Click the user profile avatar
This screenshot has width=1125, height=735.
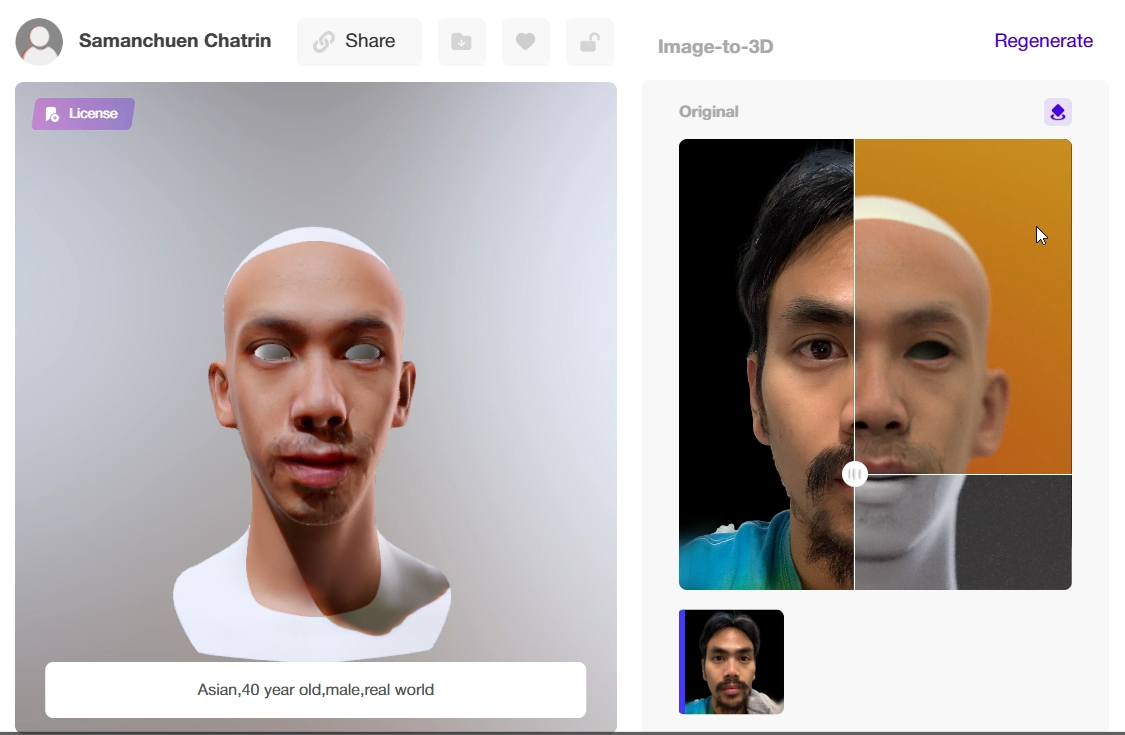[39, 42]
